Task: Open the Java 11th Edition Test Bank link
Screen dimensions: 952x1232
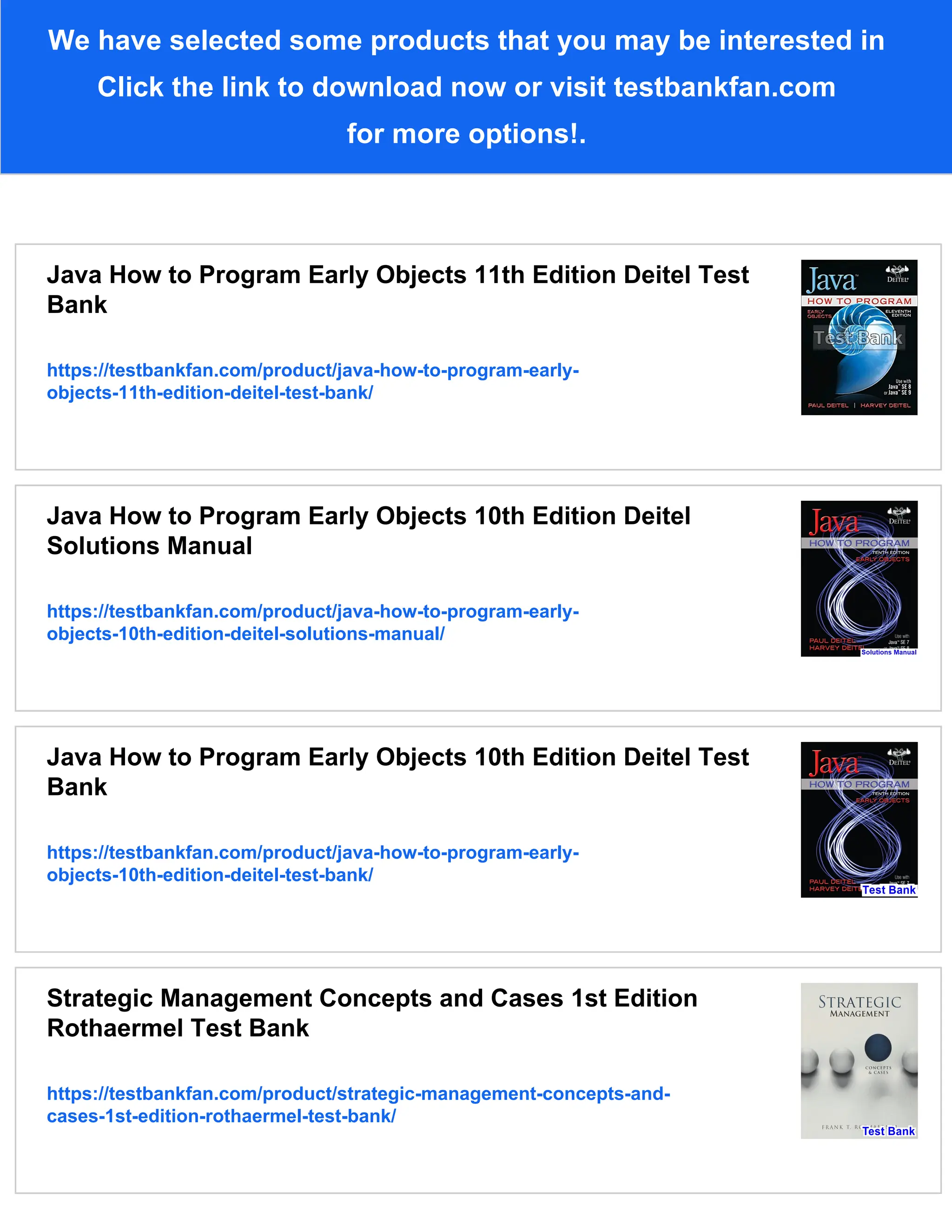Action: click(x=313, y=381)
